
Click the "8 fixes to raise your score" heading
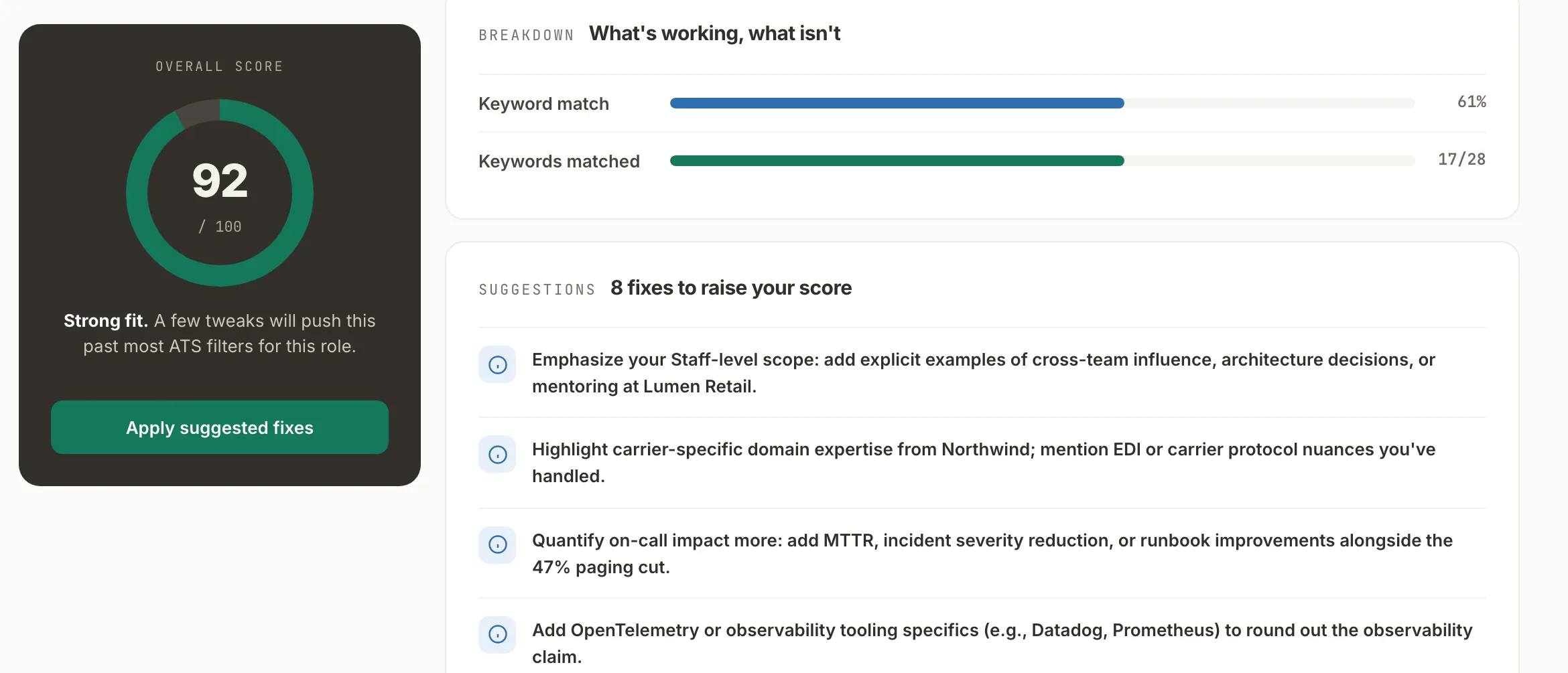pos(731,288)
